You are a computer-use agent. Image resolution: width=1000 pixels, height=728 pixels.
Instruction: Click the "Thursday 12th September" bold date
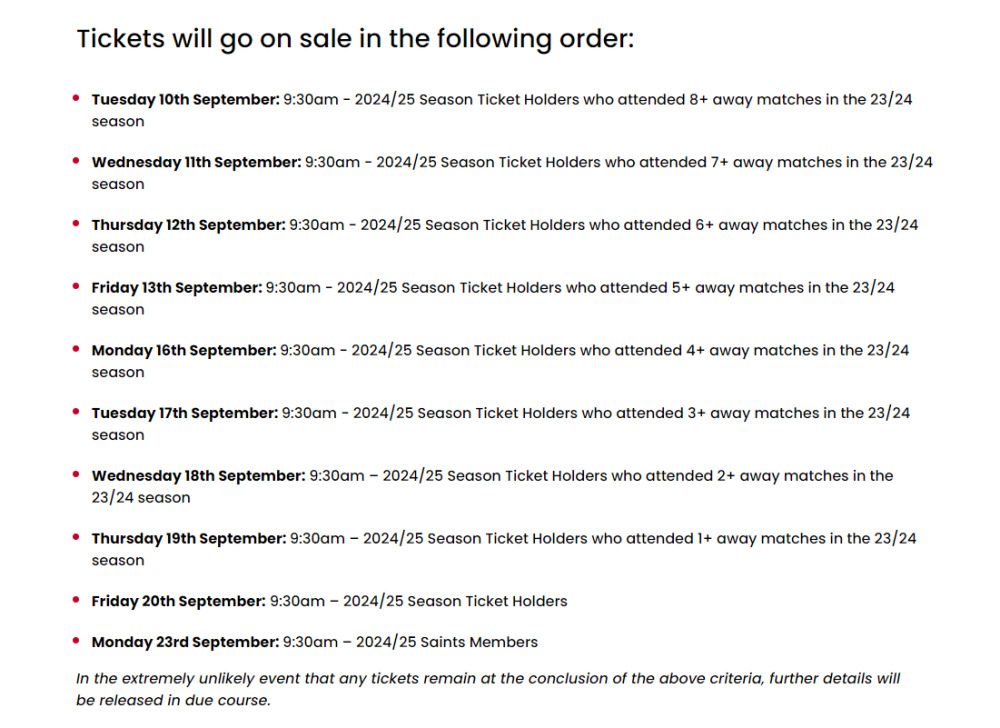[188, 225]
